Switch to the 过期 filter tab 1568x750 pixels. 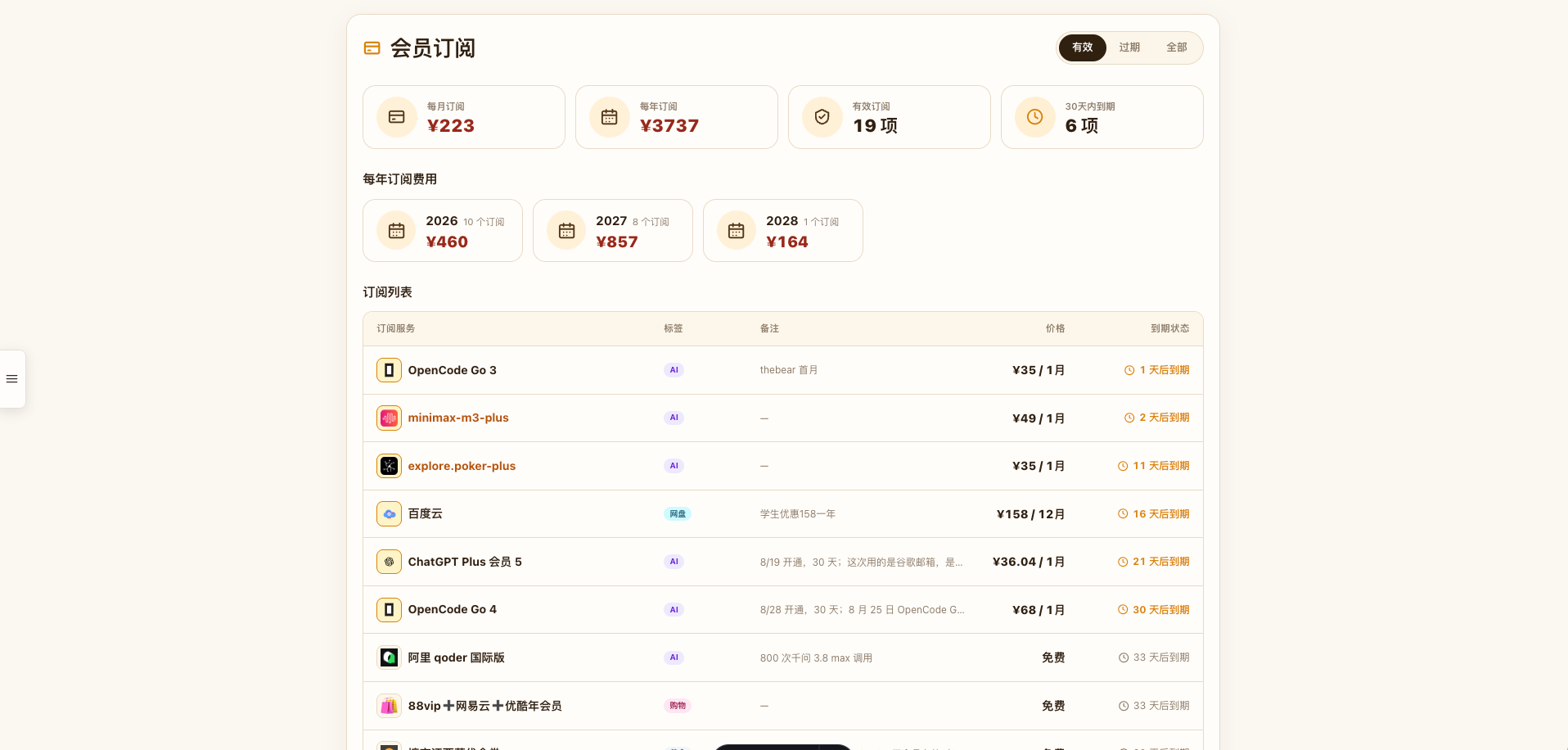point(1129,47)
